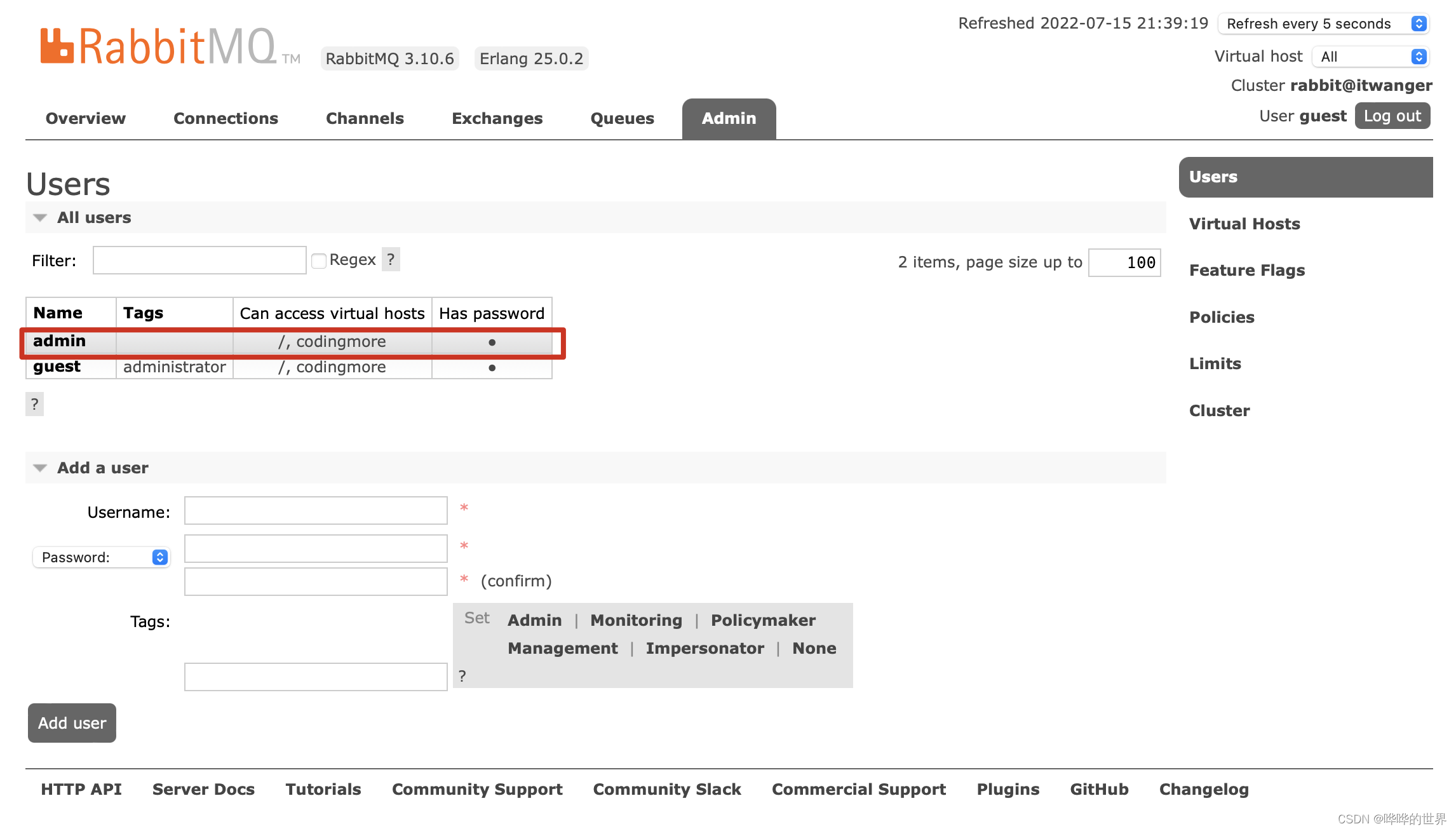
Task: Set the Monitoring tag
Action: click(x=636, y=620)
